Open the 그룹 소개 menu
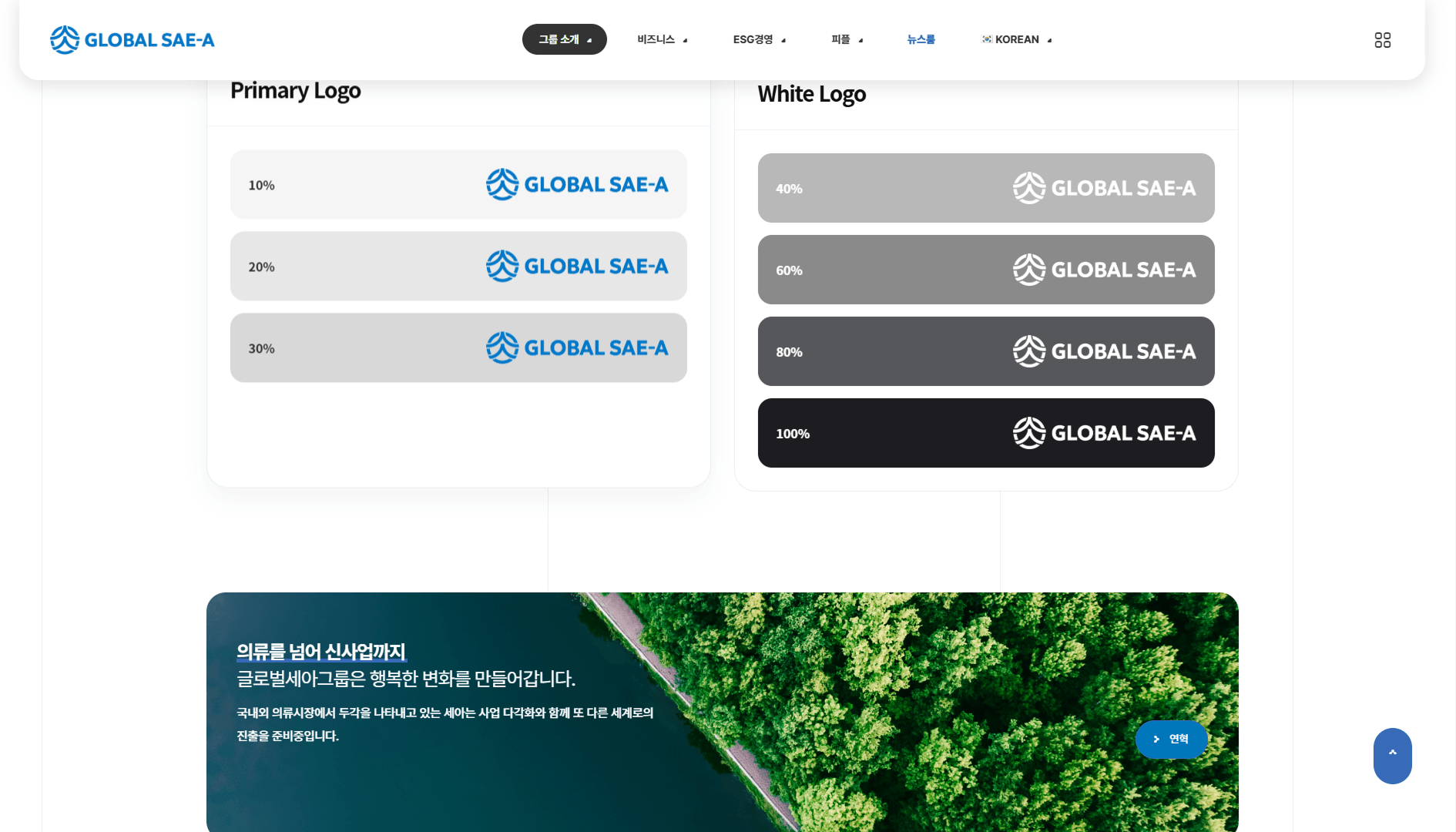 tap(565, 39)
